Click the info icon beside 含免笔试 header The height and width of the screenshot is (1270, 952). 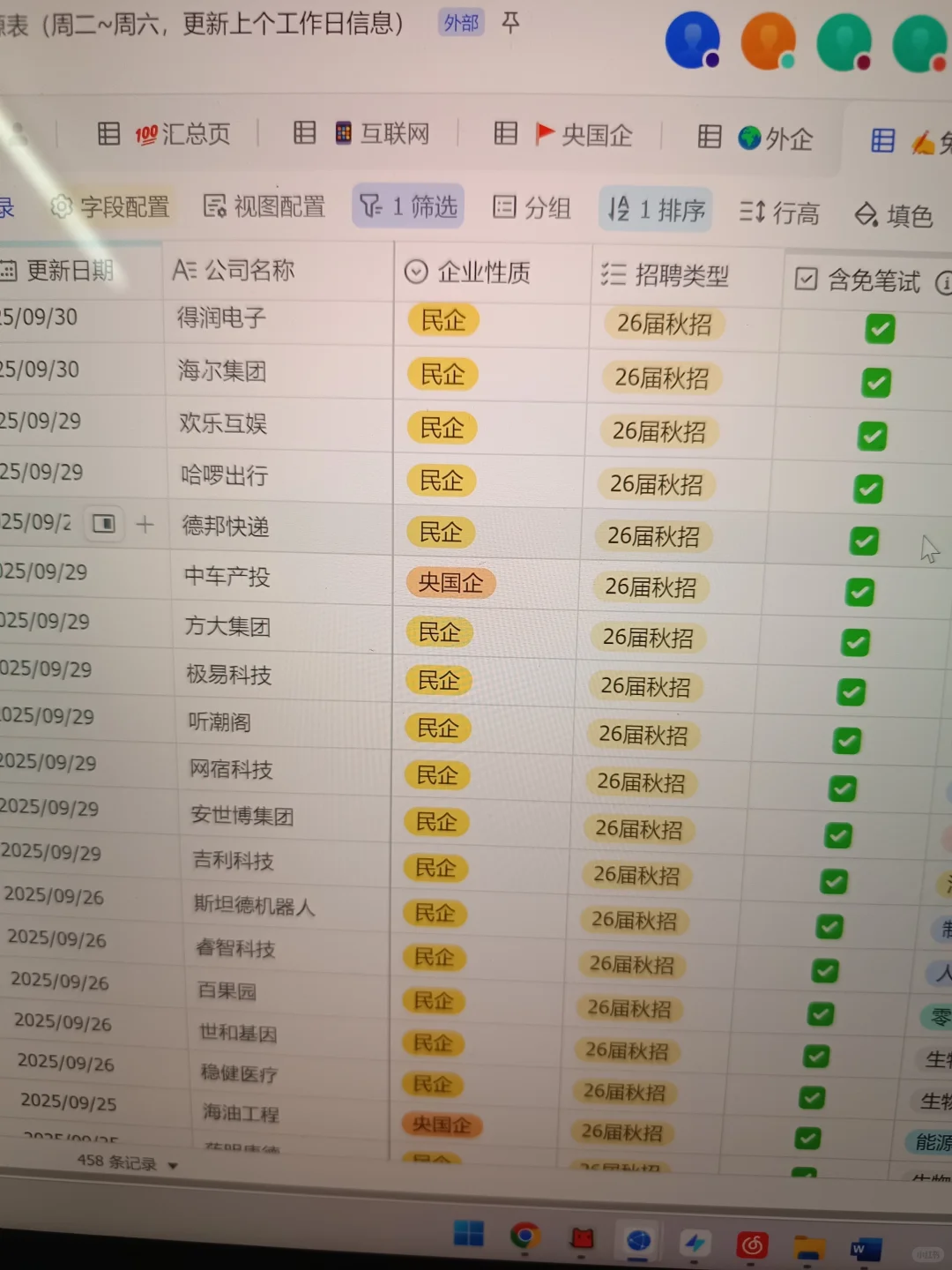943,283
